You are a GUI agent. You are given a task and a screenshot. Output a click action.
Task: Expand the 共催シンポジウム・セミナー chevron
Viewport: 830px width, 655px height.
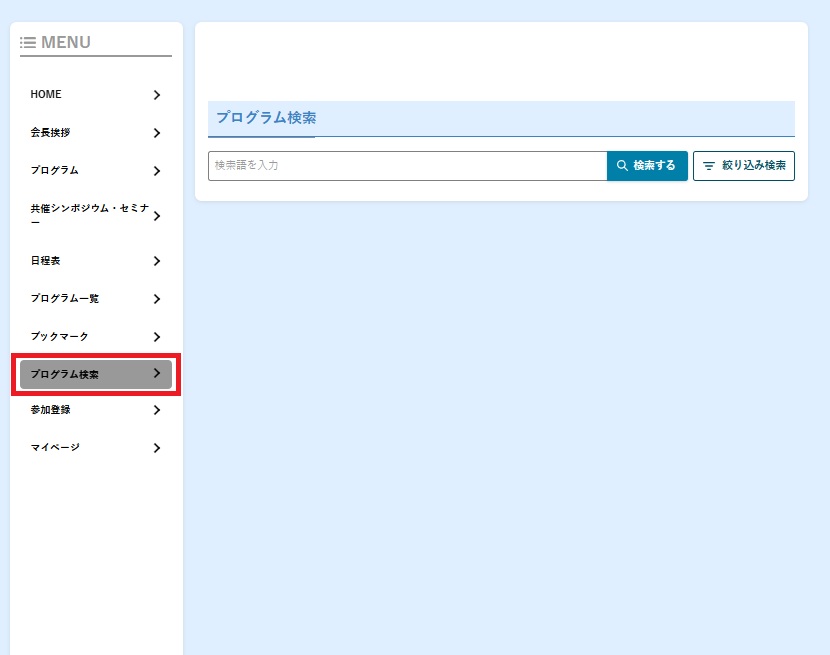(x=157, y=216)
